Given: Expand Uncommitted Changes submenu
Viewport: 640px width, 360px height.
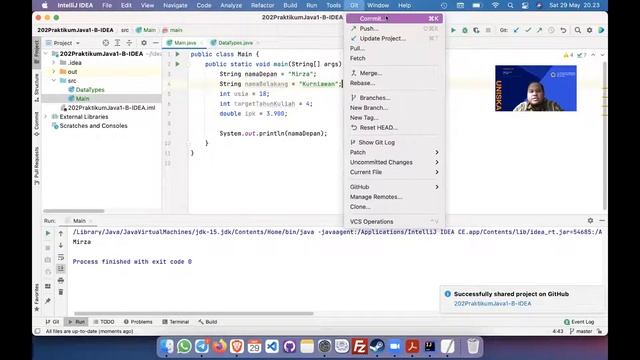Looking at the screenshot, I should 394,162.
